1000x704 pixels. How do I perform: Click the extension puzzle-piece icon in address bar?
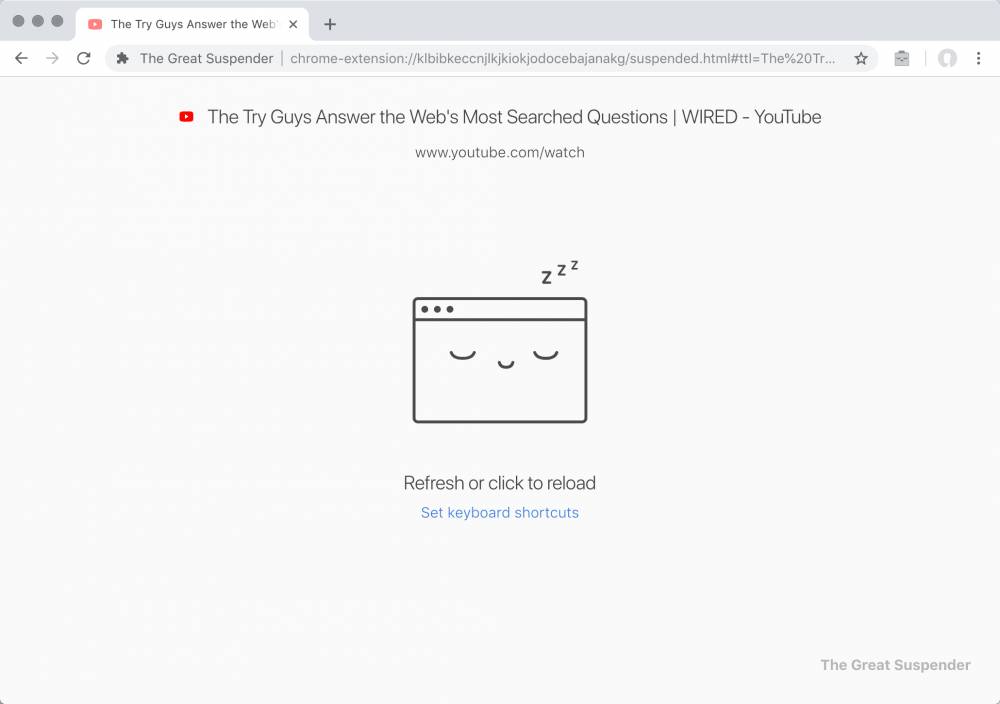tap(122, 59)
